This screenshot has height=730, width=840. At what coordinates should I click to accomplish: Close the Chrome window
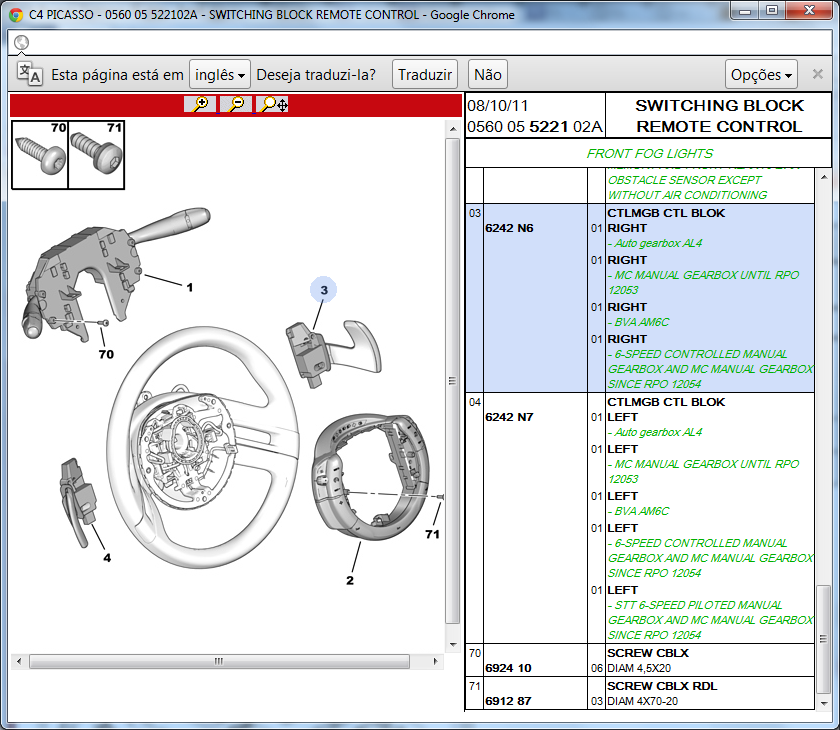[x=809, y=10]
